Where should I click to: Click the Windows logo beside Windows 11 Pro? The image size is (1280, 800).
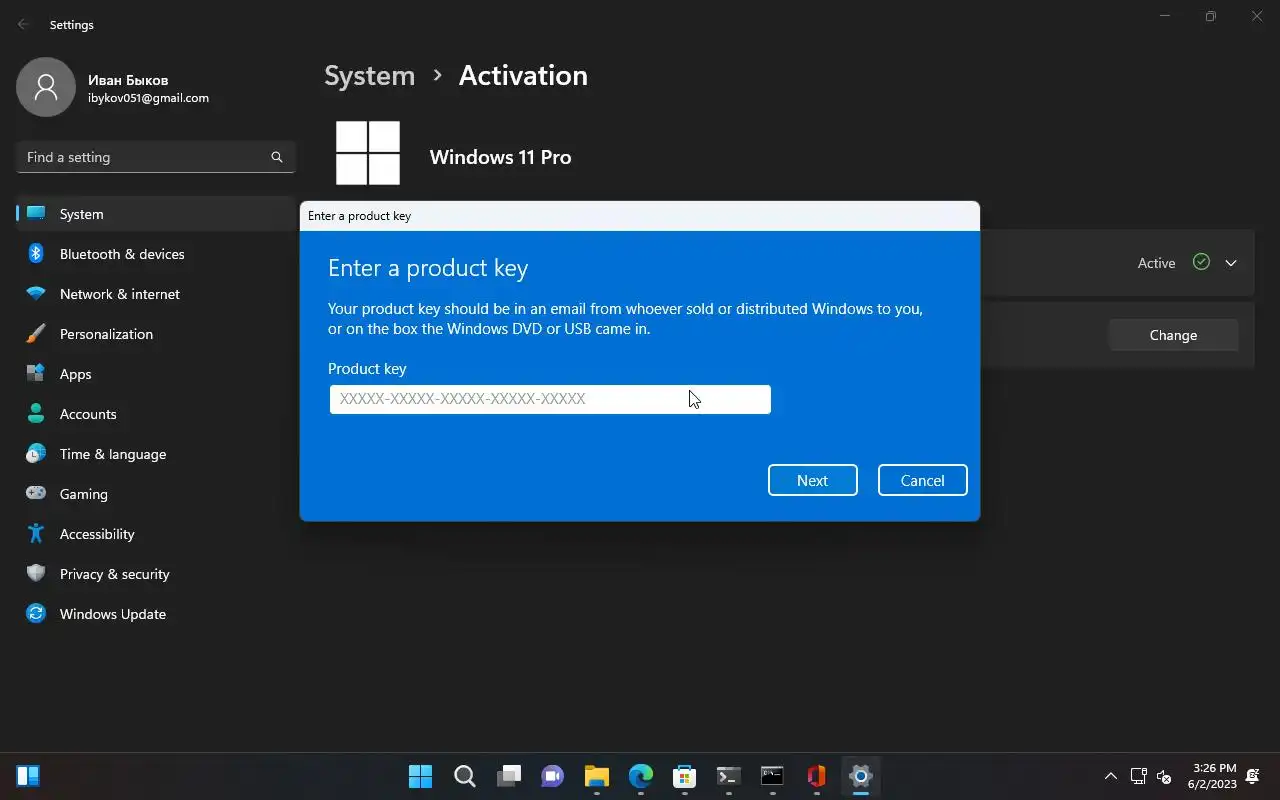[368, 153]
